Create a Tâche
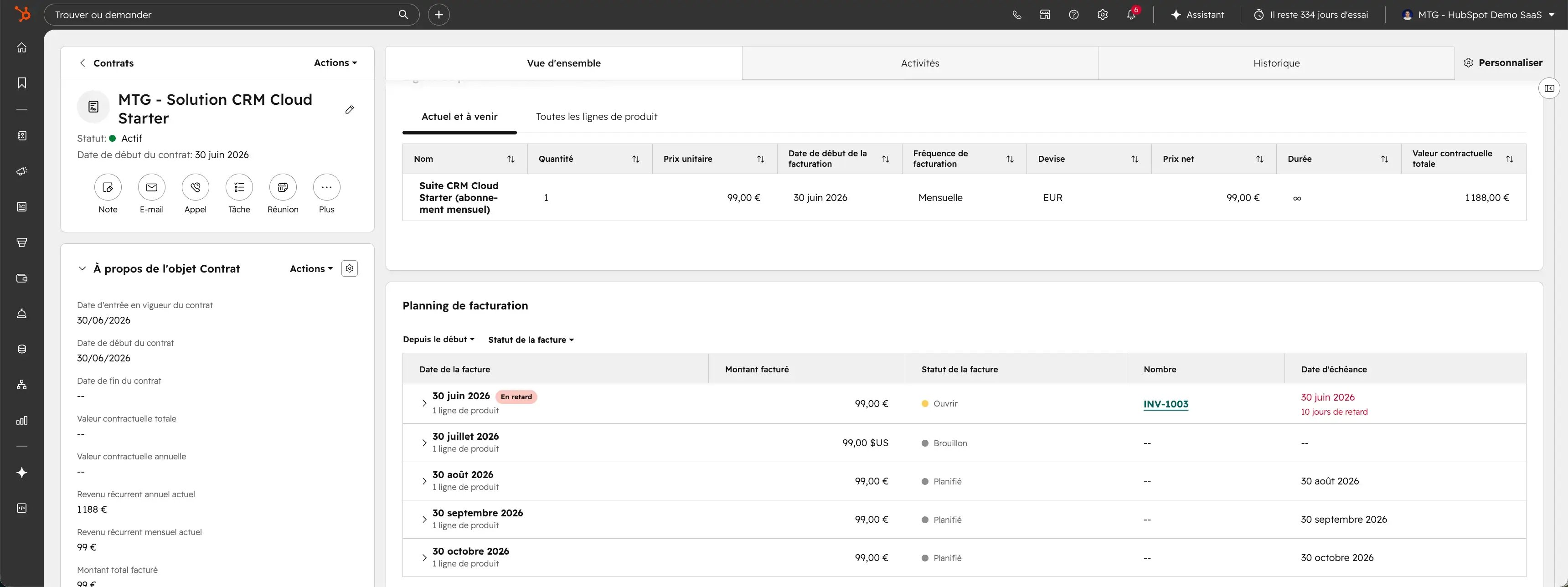1568x587 pixels. coord(239,187)
